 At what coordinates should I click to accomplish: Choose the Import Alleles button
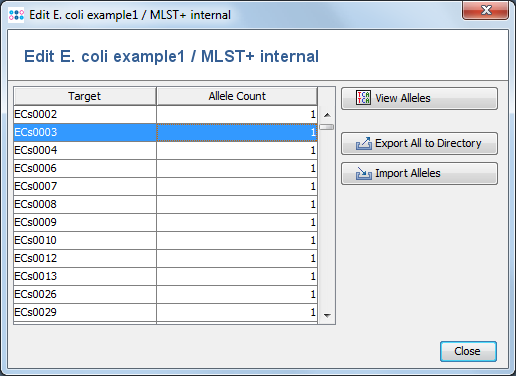click(419, 173)
